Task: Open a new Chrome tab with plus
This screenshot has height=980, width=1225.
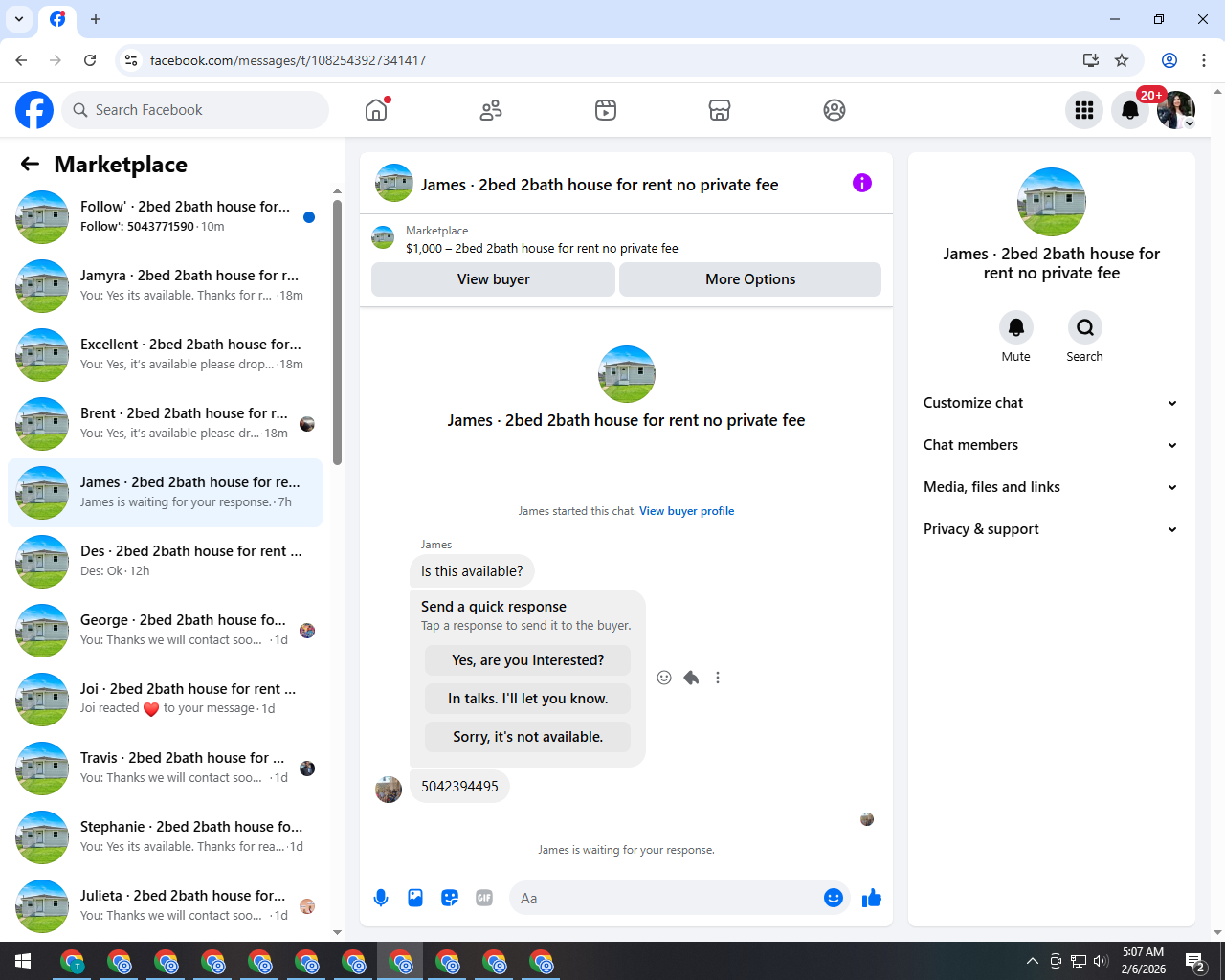Action: 96,19
